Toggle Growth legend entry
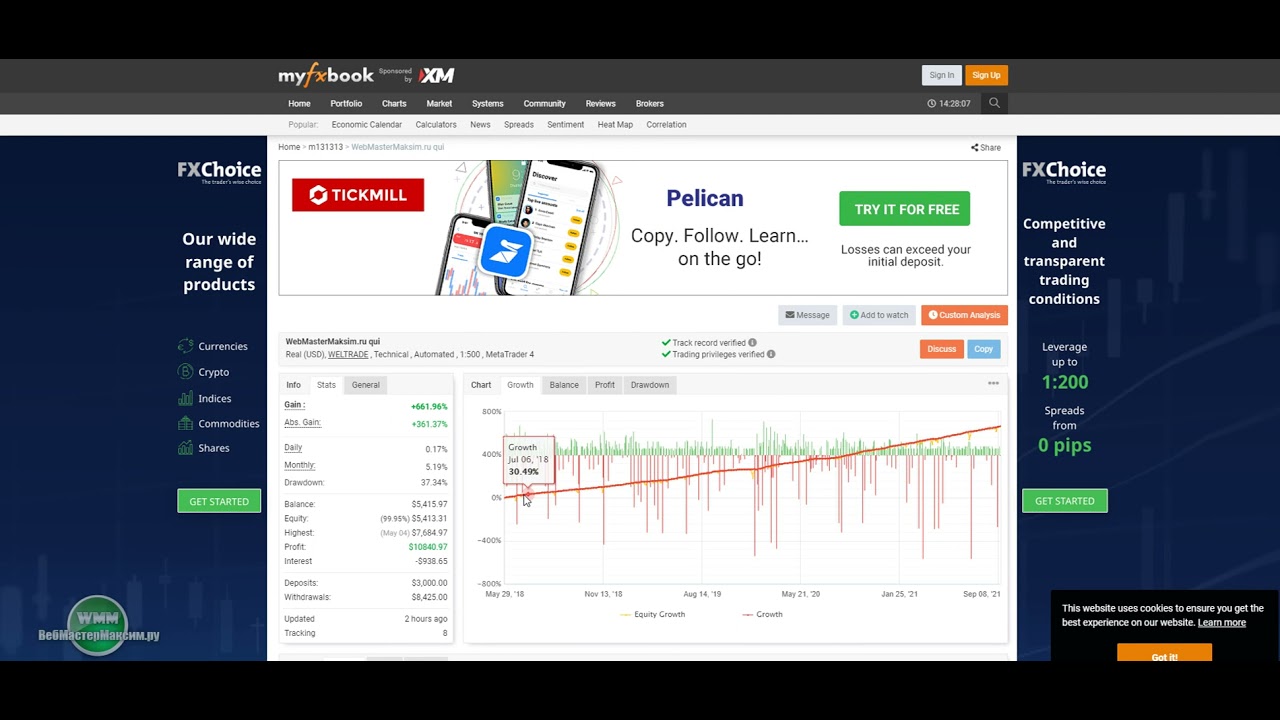This screenshot has width=1280, height=720. 763,614
